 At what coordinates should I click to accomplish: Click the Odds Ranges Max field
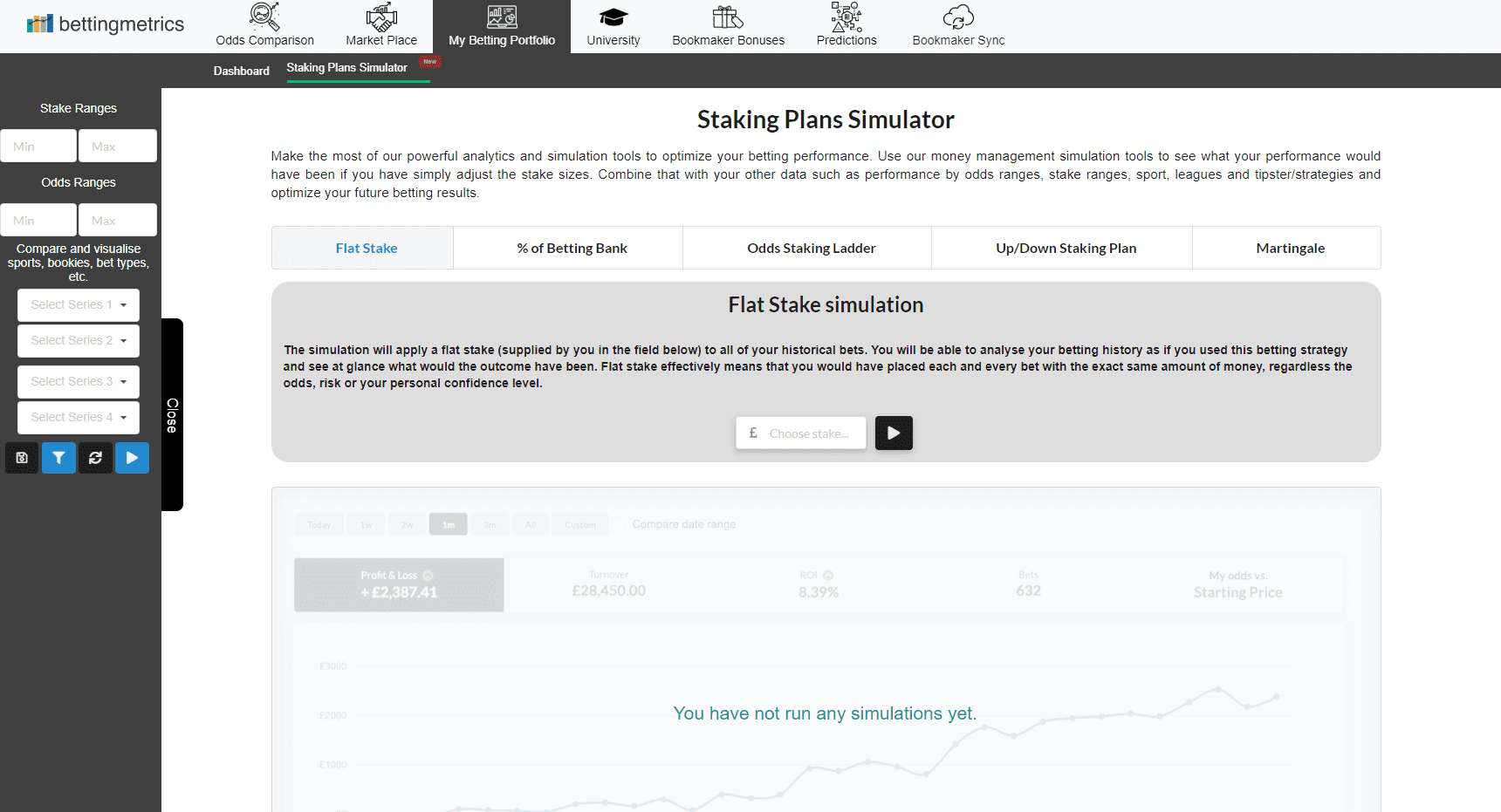click(118, 220)
